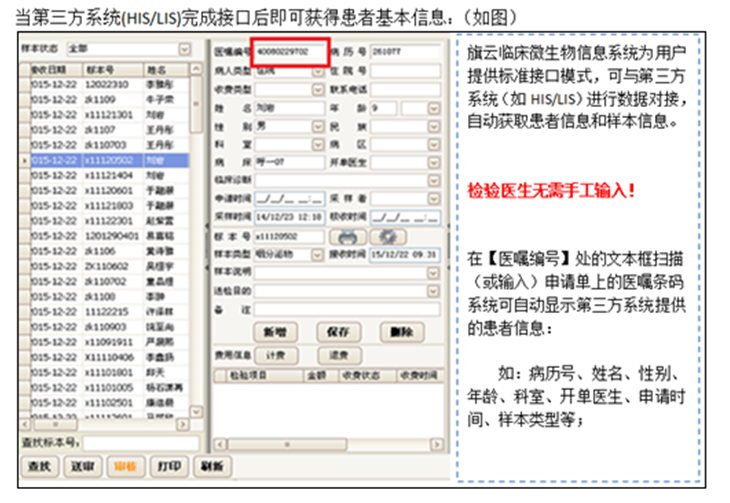
Task: Click the 保存 button
Action: 332,331
